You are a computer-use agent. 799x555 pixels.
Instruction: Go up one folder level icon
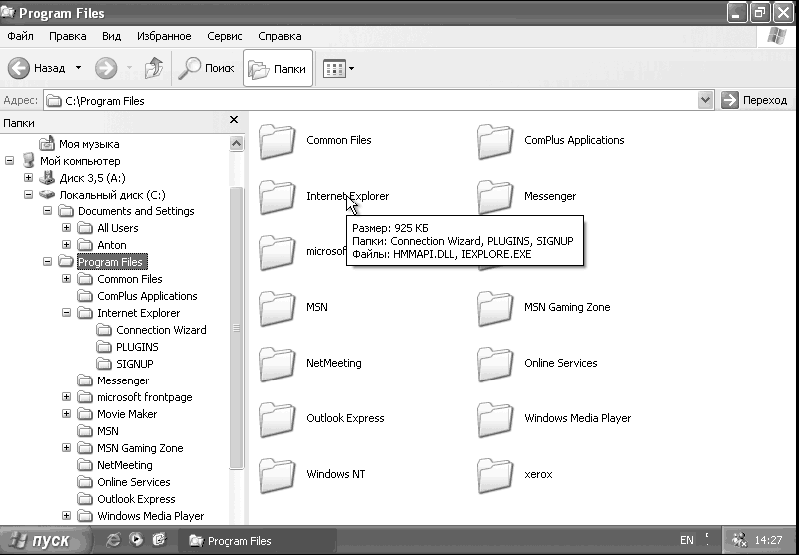(x=153, y=68)
